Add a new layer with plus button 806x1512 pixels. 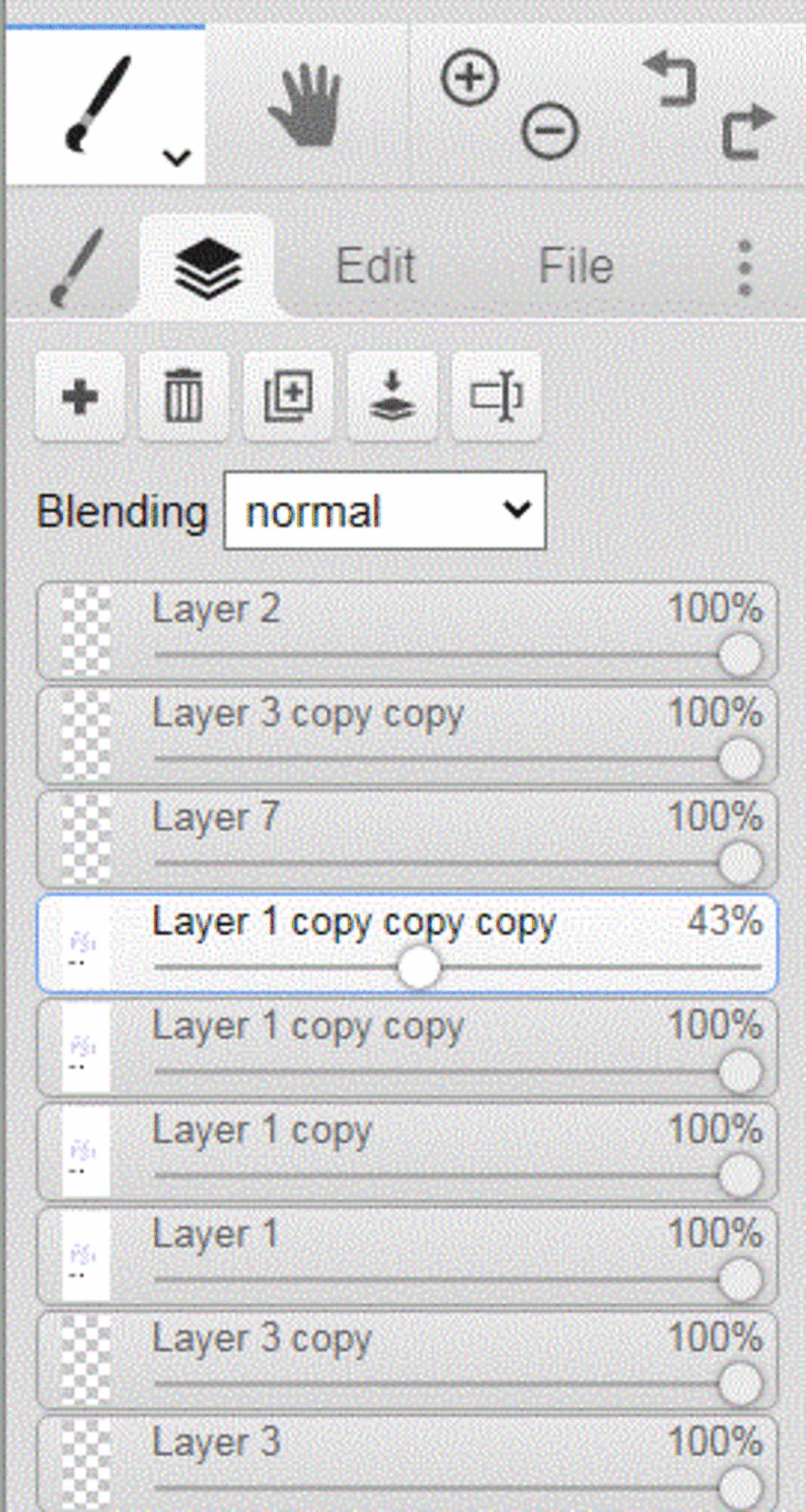pyautogui.click(x=79, y=396)
